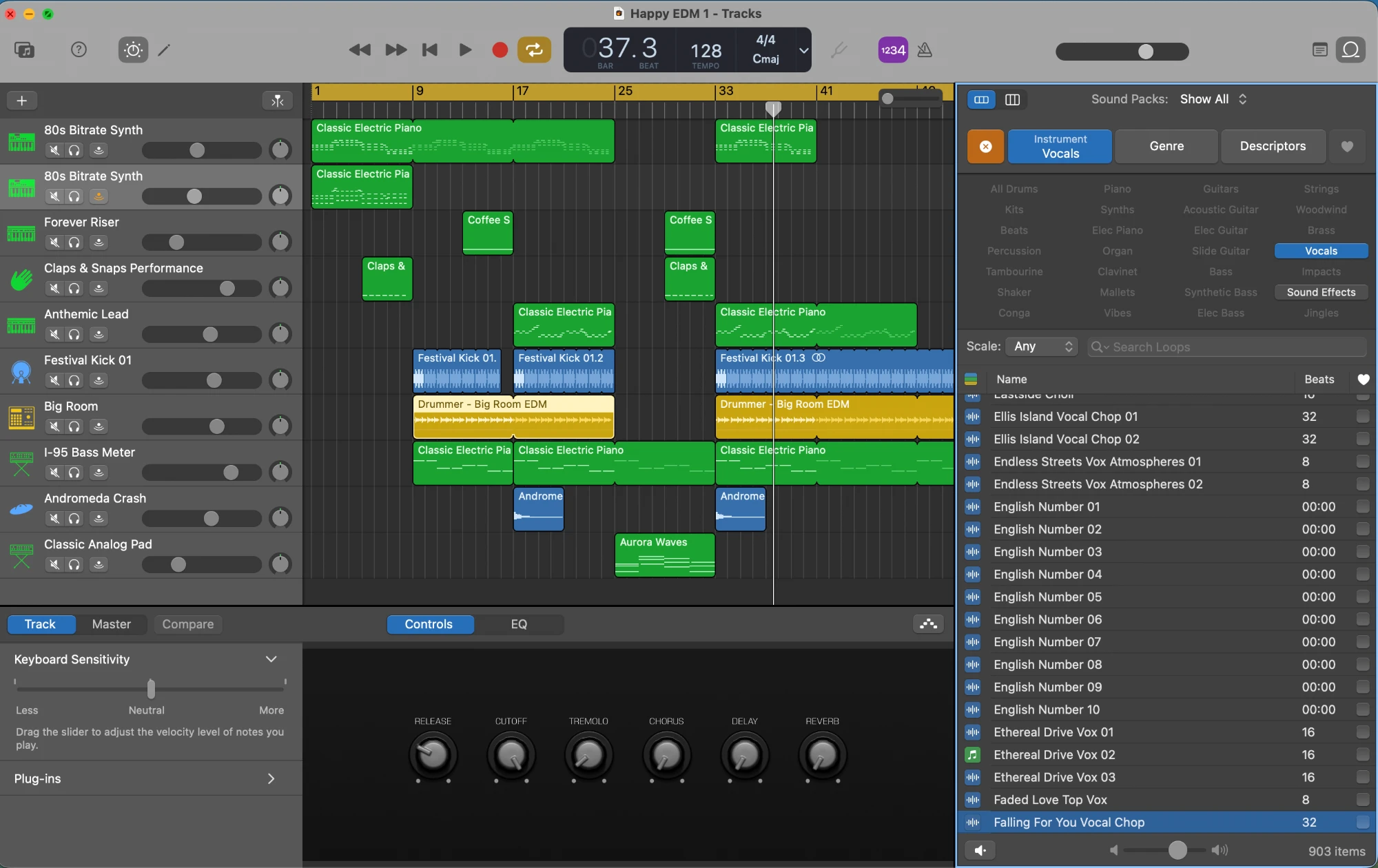Toggle the Loop Browser button
1378x868 pixels.
[1350, 50]
